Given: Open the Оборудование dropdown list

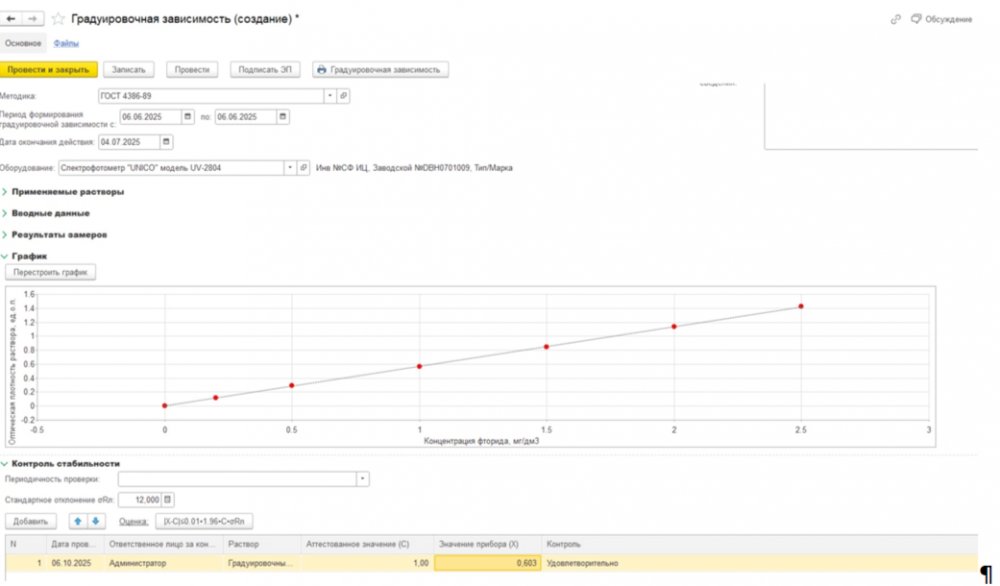Looking at the screenshot, I should pyautogui.click(x=290, y=168).
